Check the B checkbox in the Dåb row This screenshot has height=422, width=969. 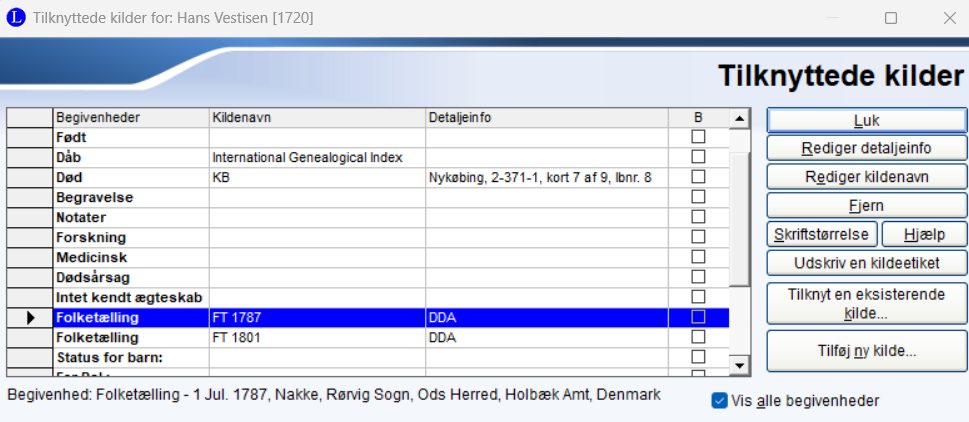(698, 157)
